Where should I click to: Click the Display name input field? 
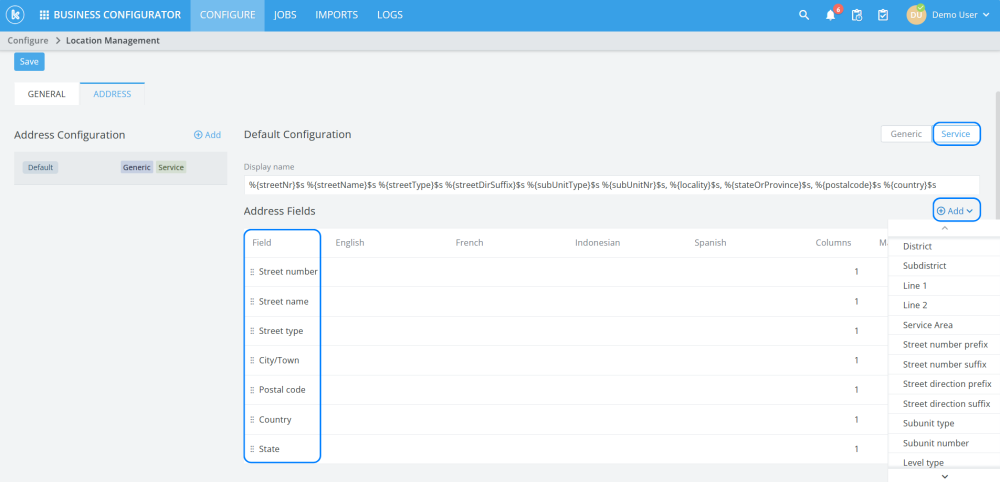(611, 185)
